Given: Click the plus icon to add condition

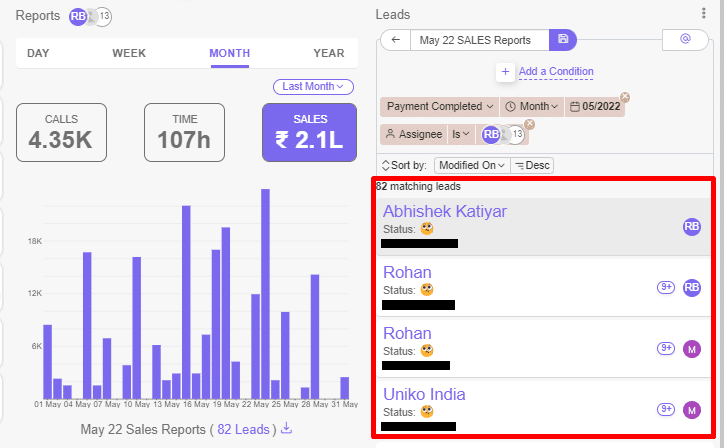Looking at the screenshot, I should click(x=505, y=72).
